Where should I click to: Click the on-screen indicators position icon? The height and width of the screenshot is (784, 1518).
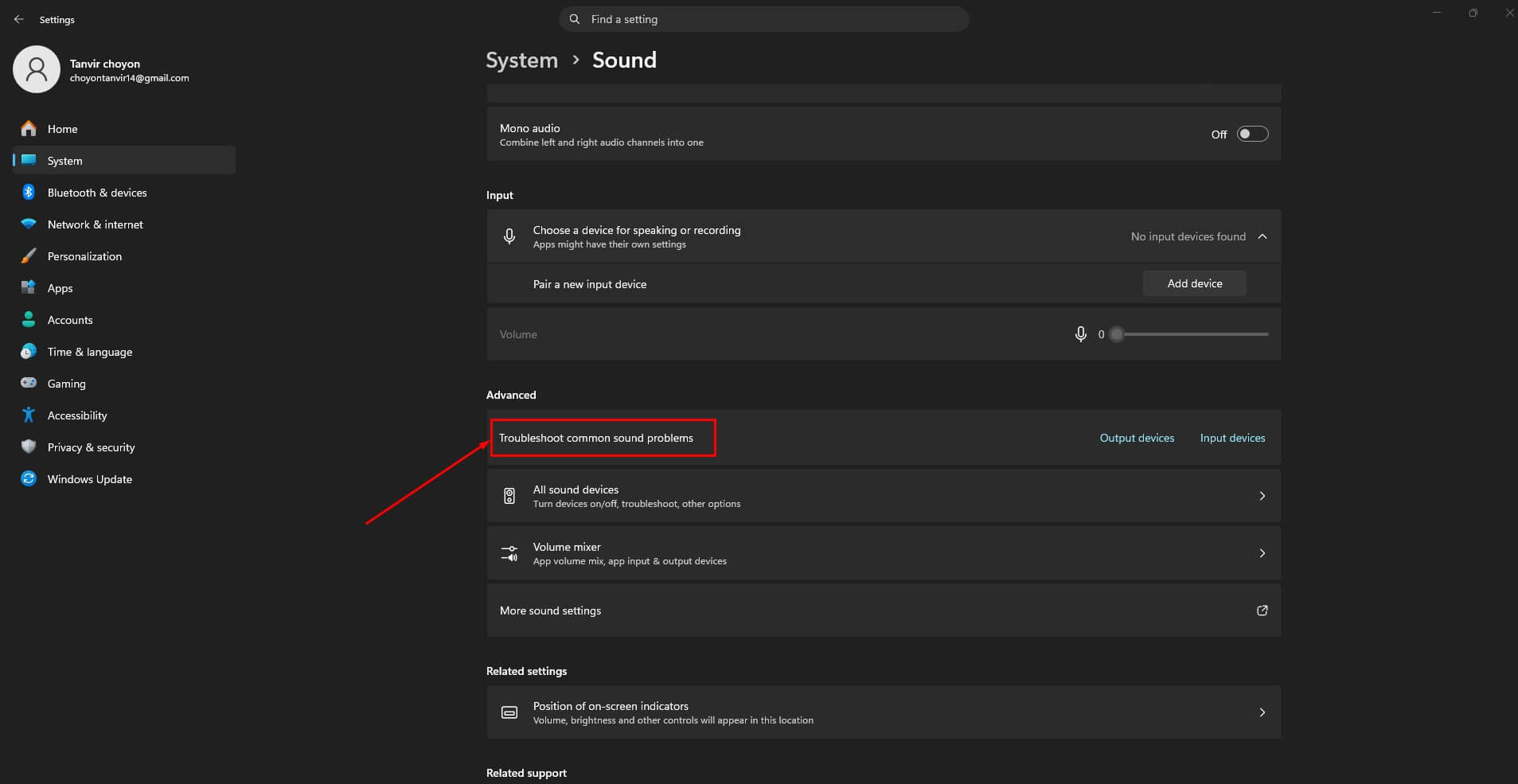point(509,712)
